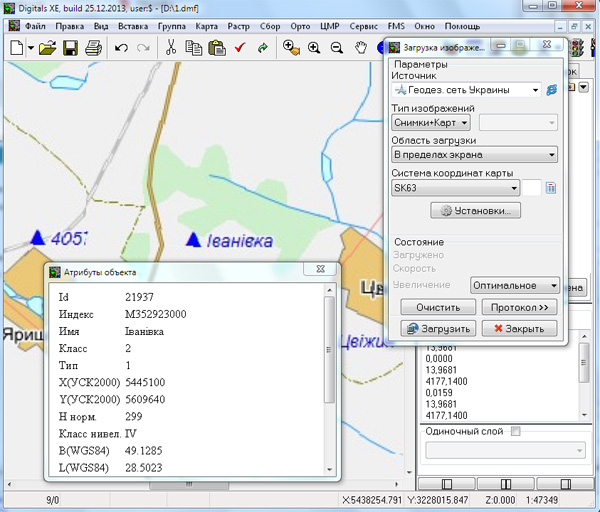
Task: Open the Область загрузки dropdown
Action: [x=551, y=155]
